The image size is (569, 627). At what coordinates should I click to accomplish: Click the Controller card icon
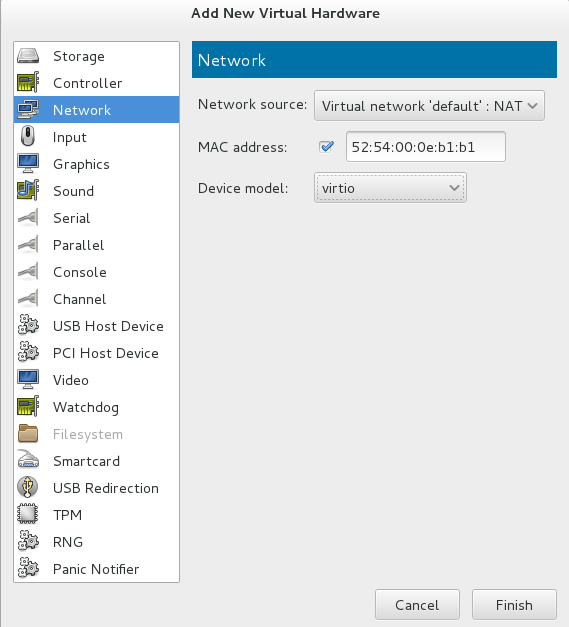(28, 83)
